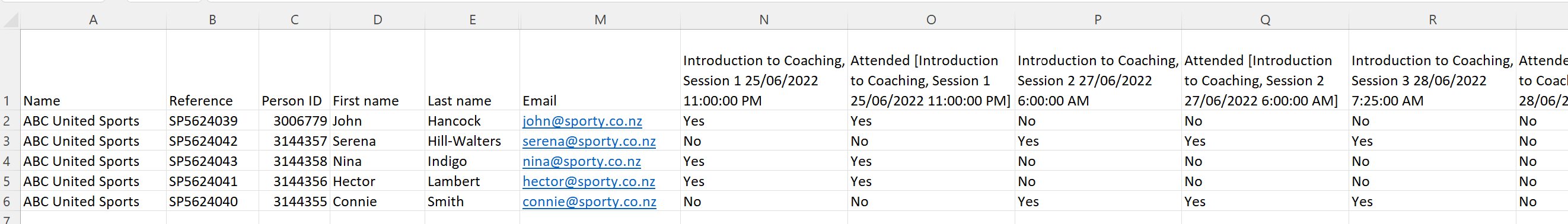The image size is (1568, 224).
Task: Open john@sporty.co.nz email link
Action: (582, 121)
